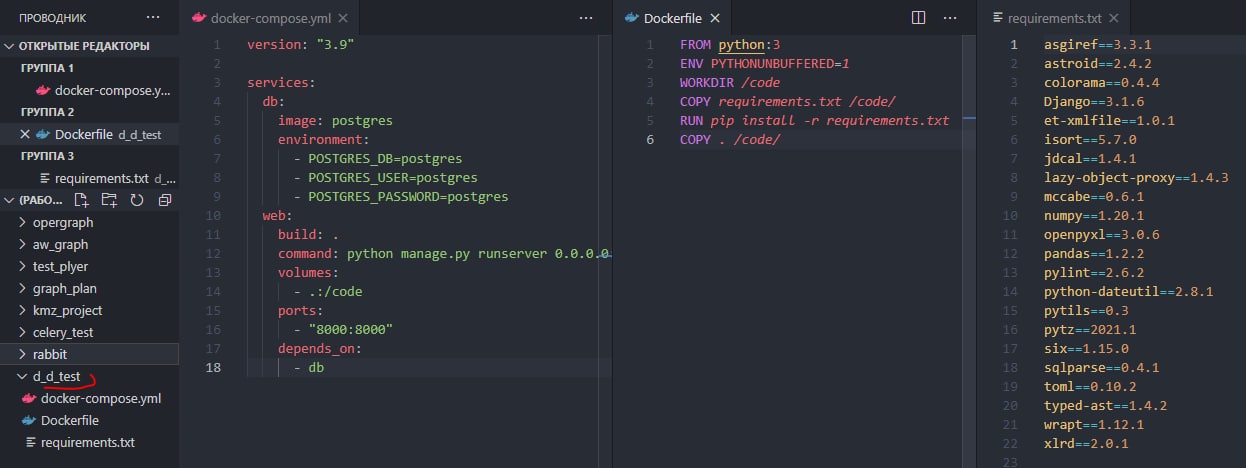The image size is (1246, 468).
Task: Close the requirements.txt editor tab
Action: 1113,18
